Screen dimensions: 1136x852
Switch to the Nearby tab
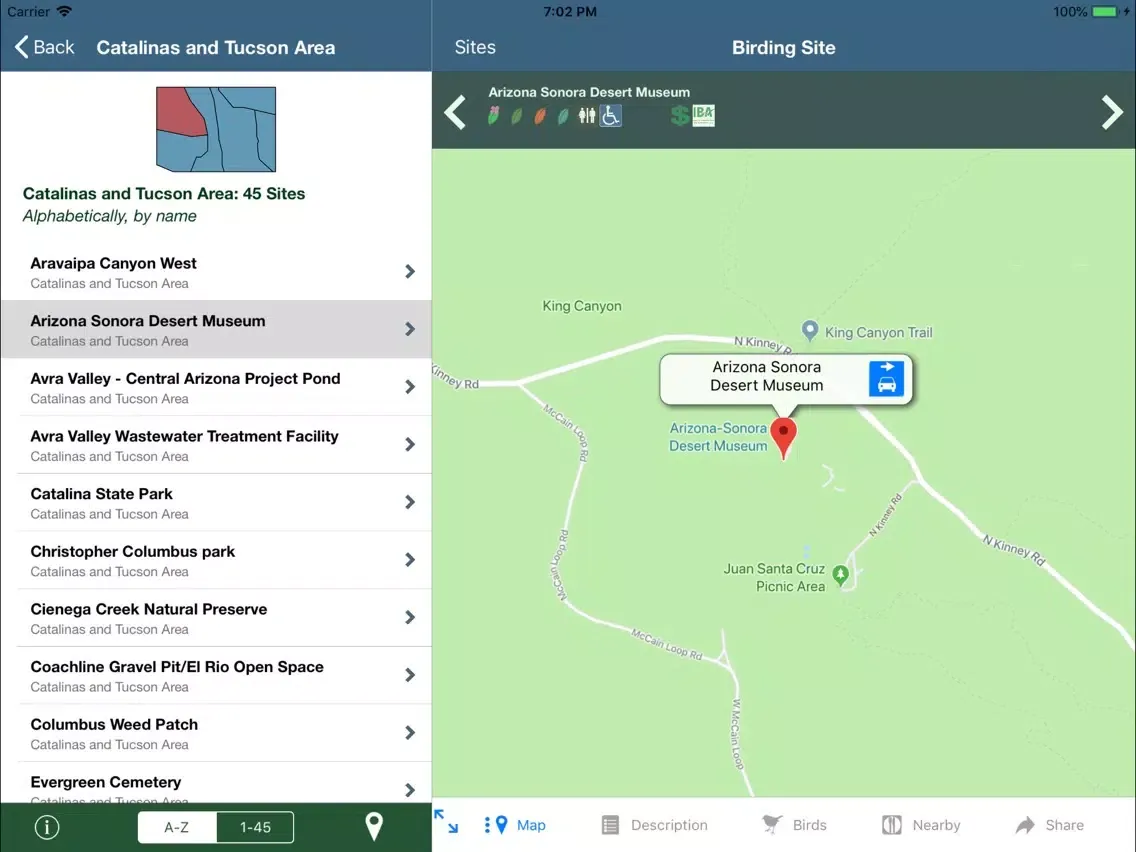coord(921,825)
